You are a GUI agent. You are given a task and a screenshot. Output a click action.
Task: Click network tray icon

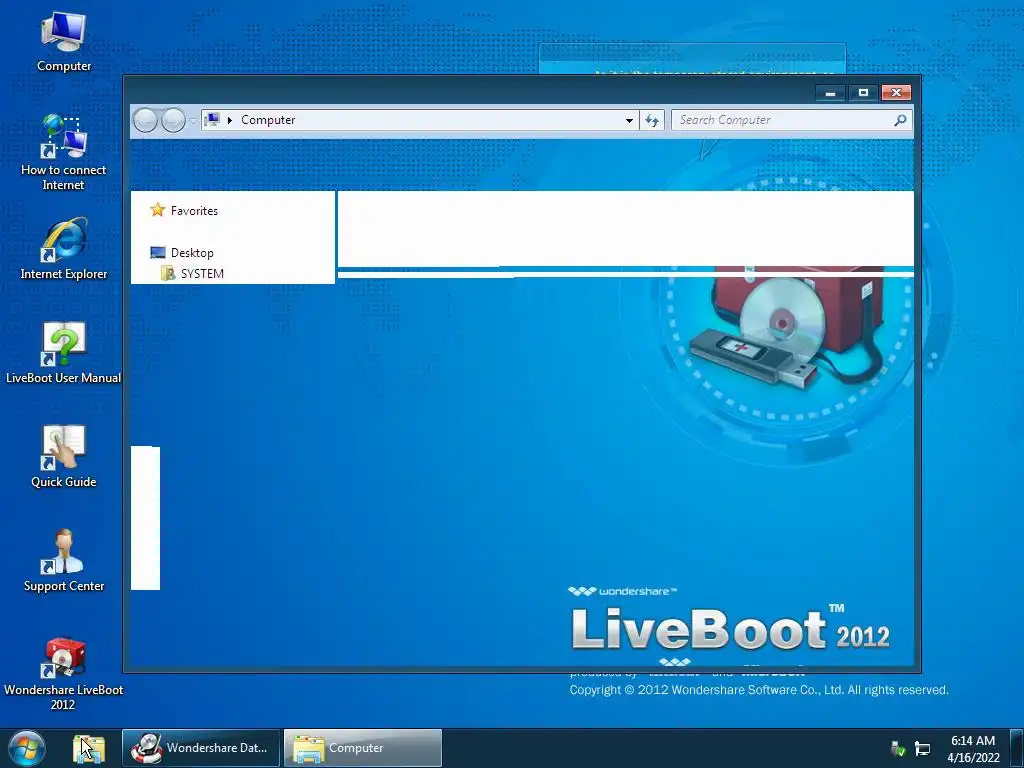tap(922, 748)
